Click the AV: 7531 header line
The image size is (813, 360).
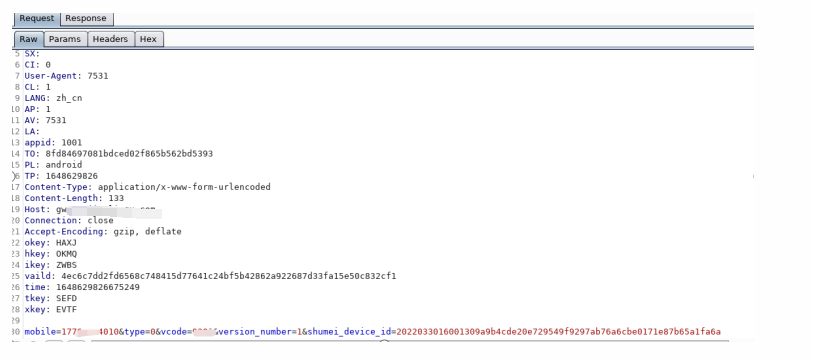45,120
